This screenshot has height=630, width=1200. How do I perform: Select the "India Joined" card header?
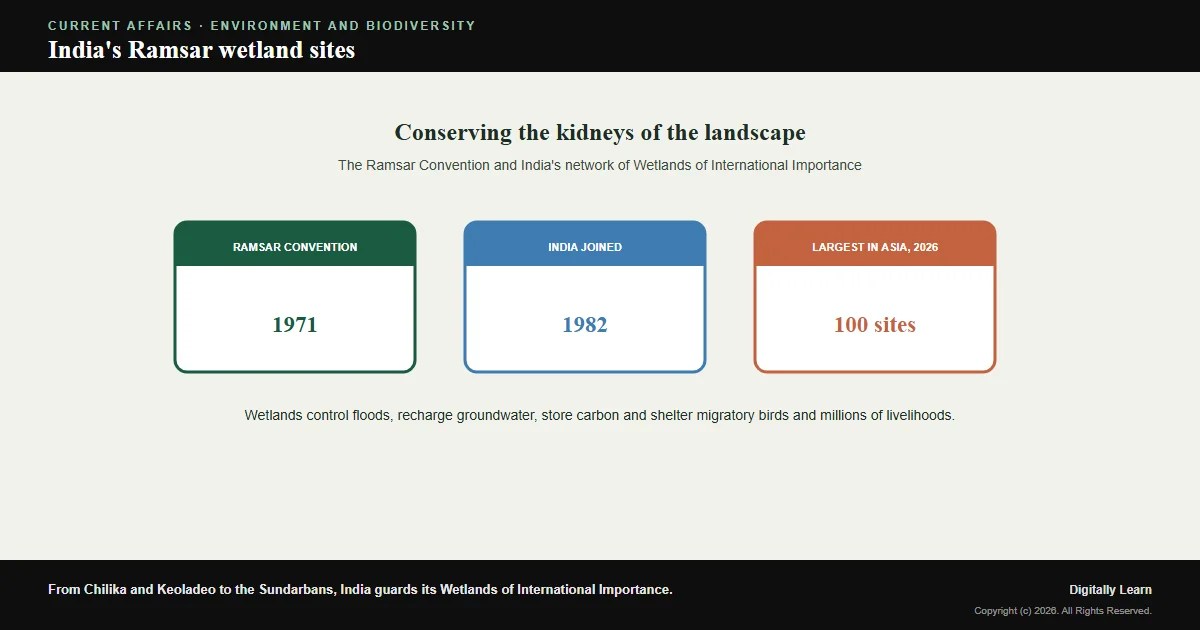coord(585,246)
